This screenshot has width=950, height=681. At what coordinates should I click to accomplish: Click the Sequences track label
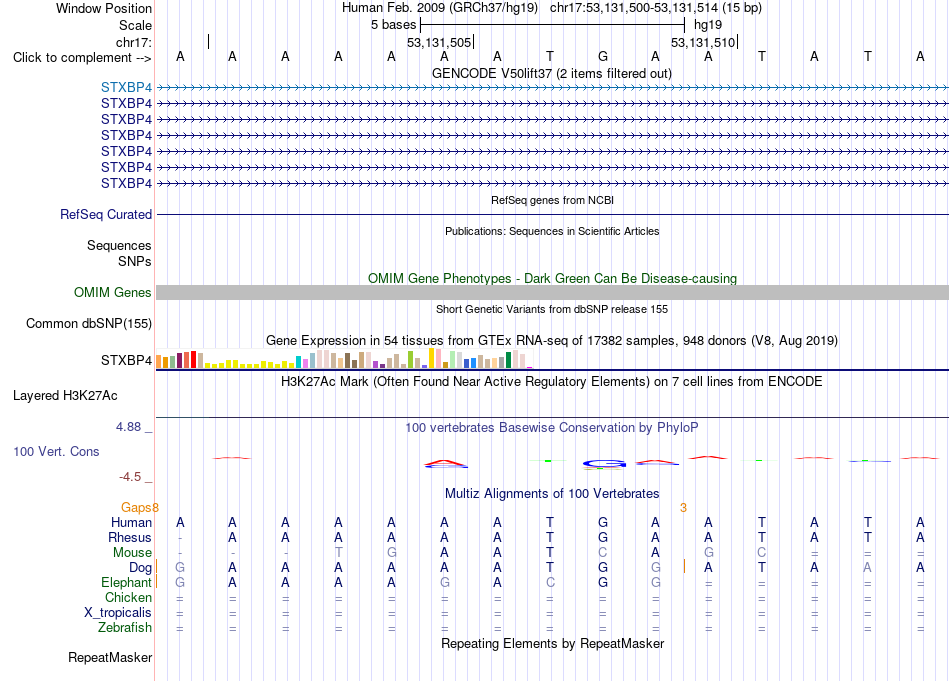coord(119,245)
